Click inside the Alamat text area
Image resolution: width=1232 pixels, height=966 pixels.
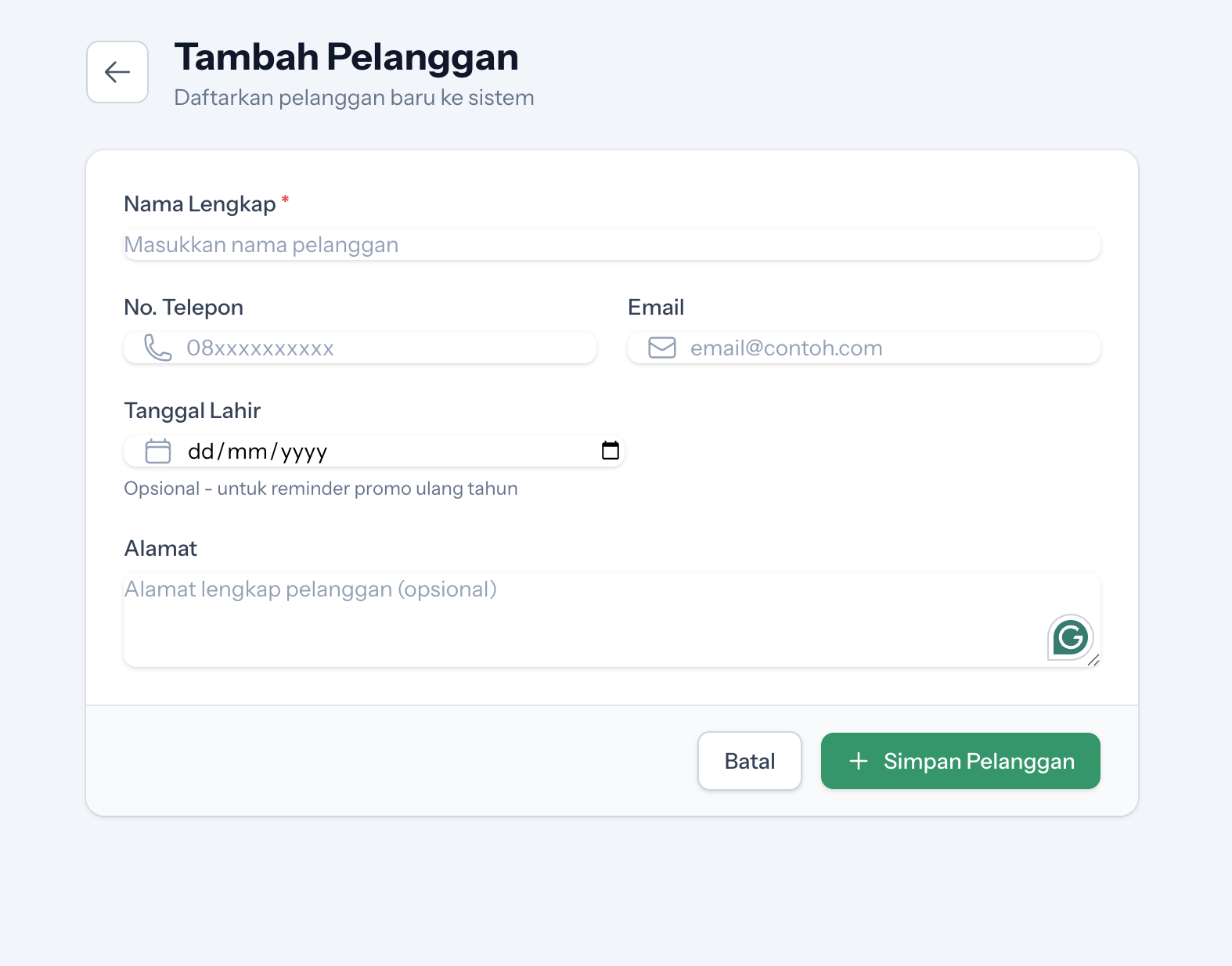[x=579, y=622]
